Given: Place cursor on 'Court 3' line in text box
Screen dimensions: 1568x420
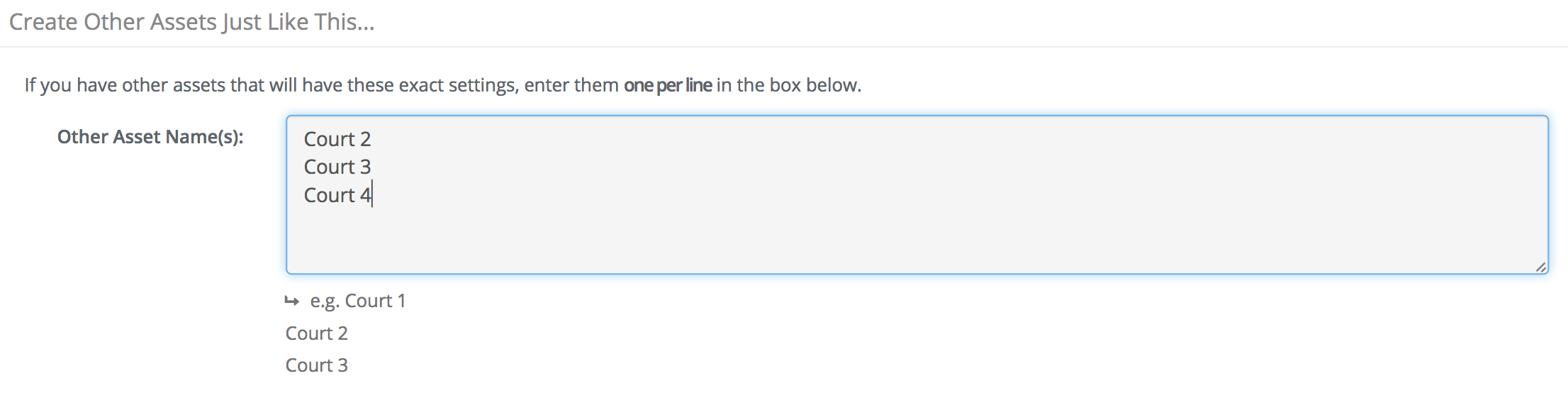Looking at the screenshot, I should tap(337, 167).
